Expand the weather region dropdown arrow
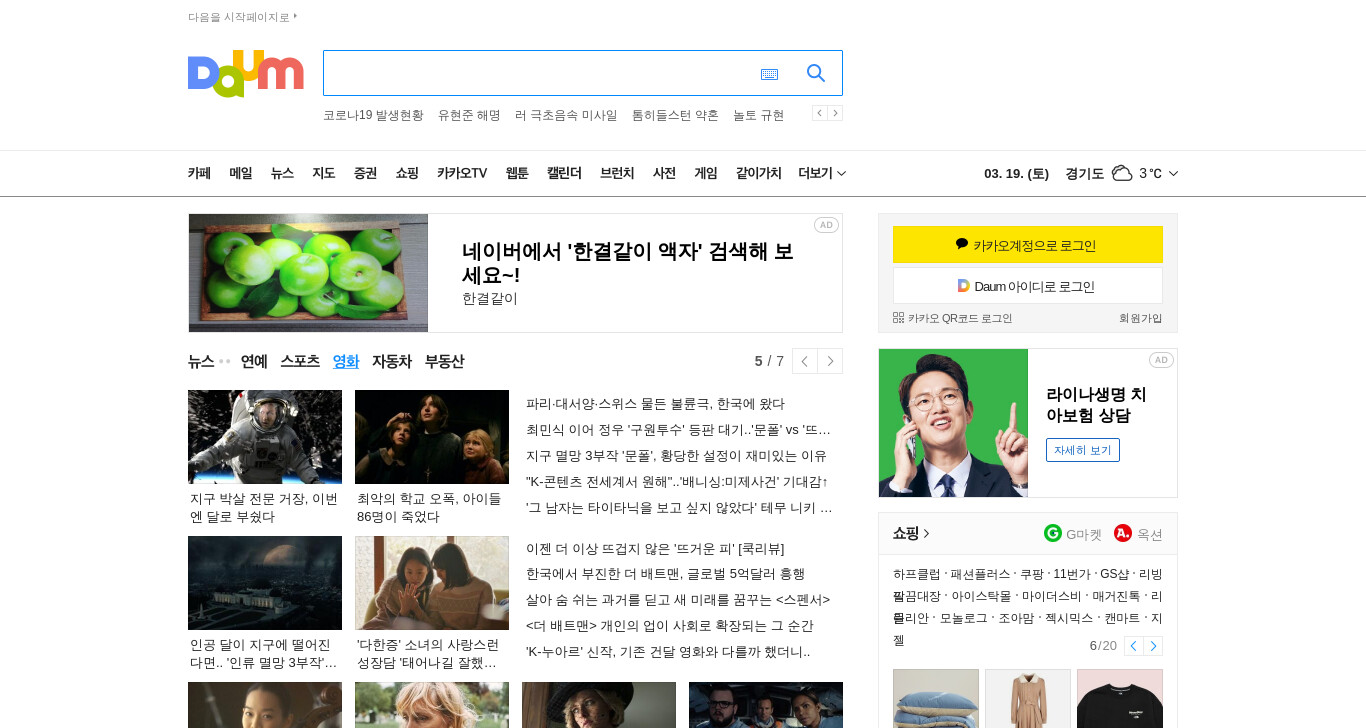This screenshot has height=728, width=1366. point(1173,173)
